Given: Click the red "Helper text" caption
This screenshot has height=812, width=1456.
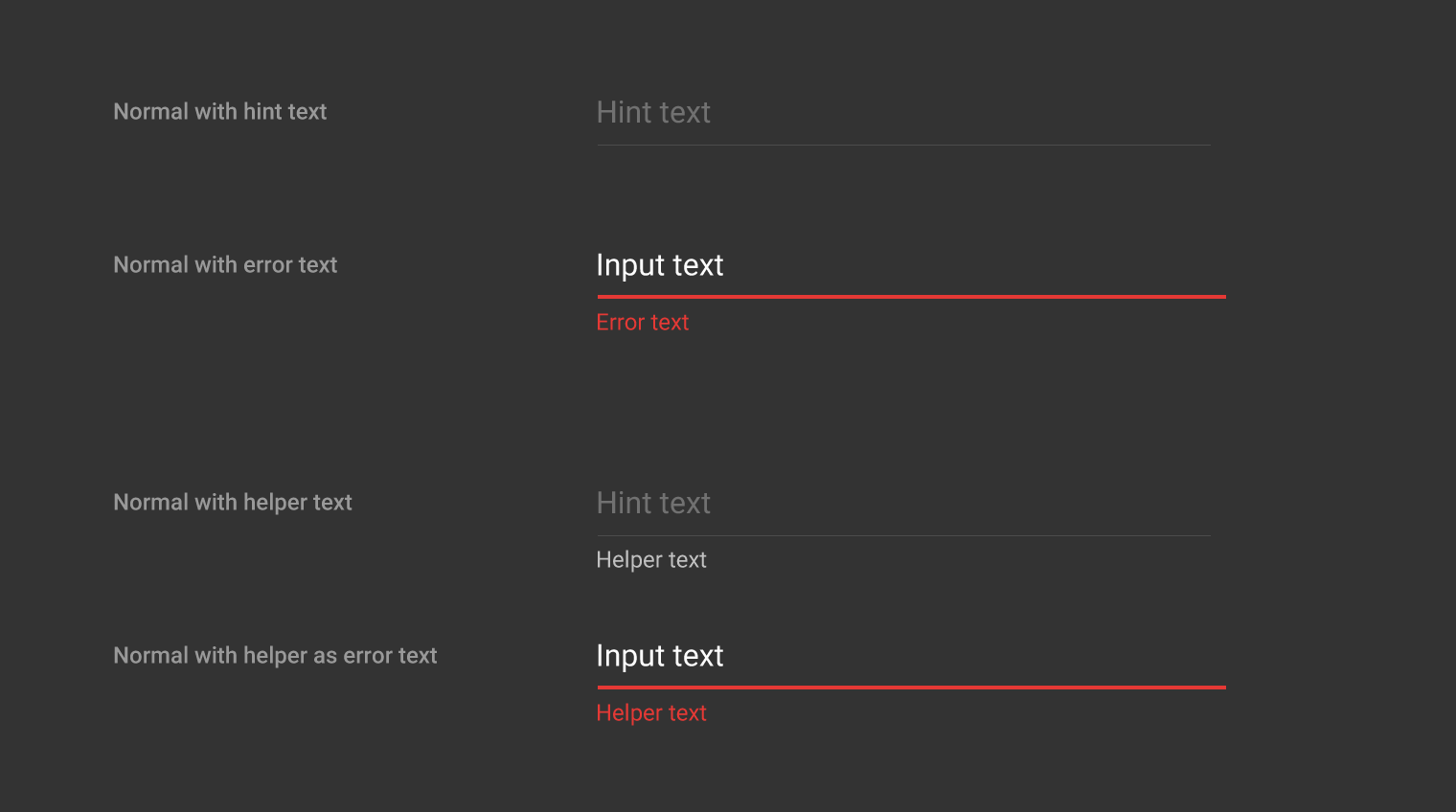Looking at the screenshot, I should [x=651, y=713].
